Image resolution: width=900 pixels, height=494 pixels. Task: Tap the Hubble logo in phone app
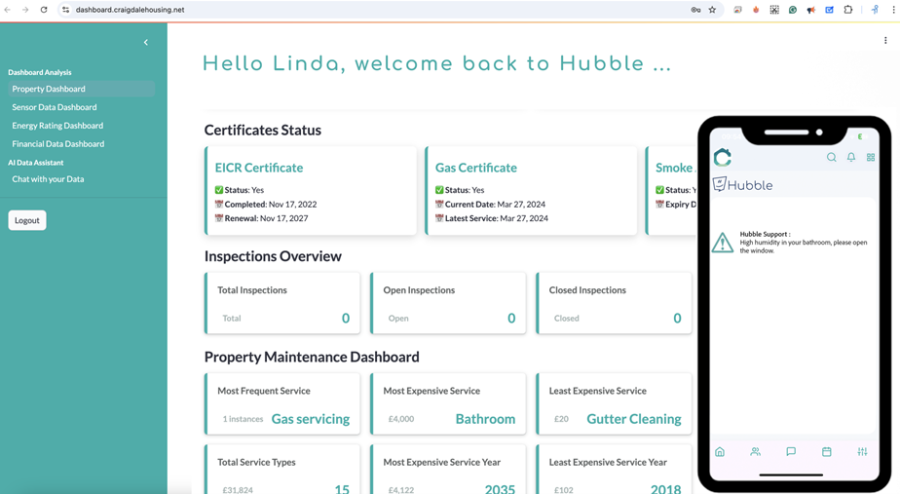(x=743, y=185)
